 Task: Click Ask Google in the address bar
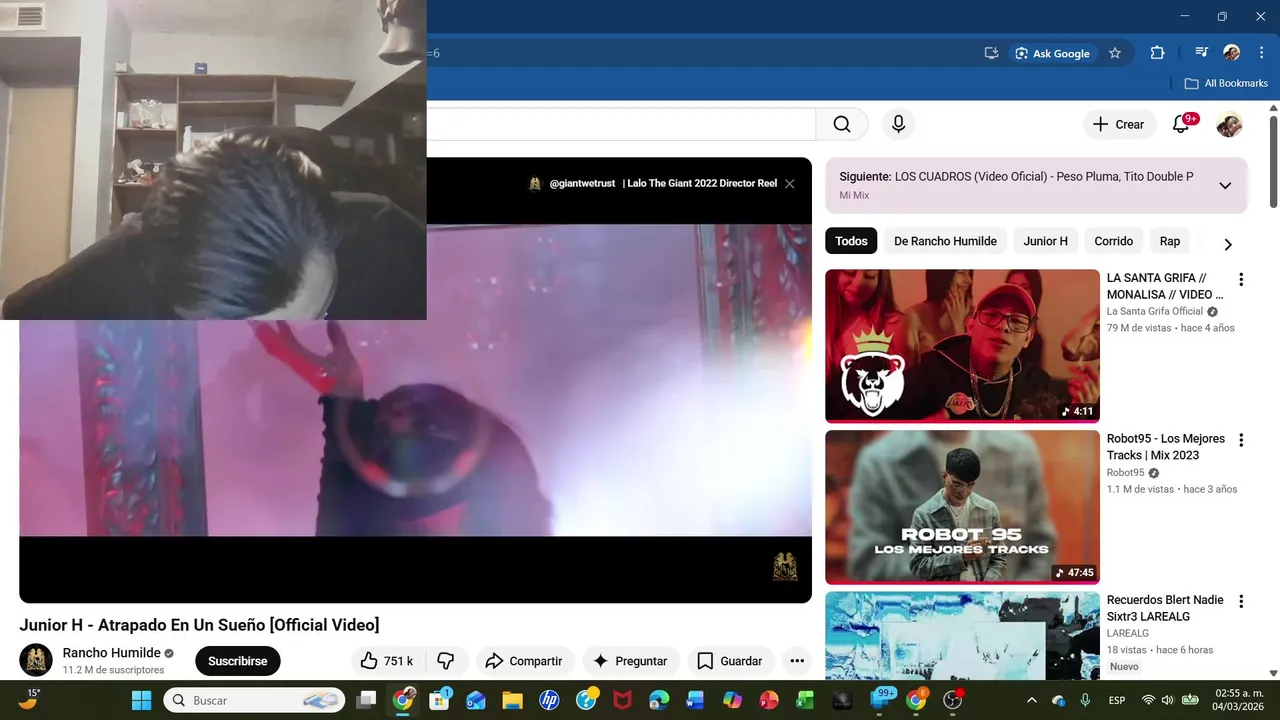1052,53
